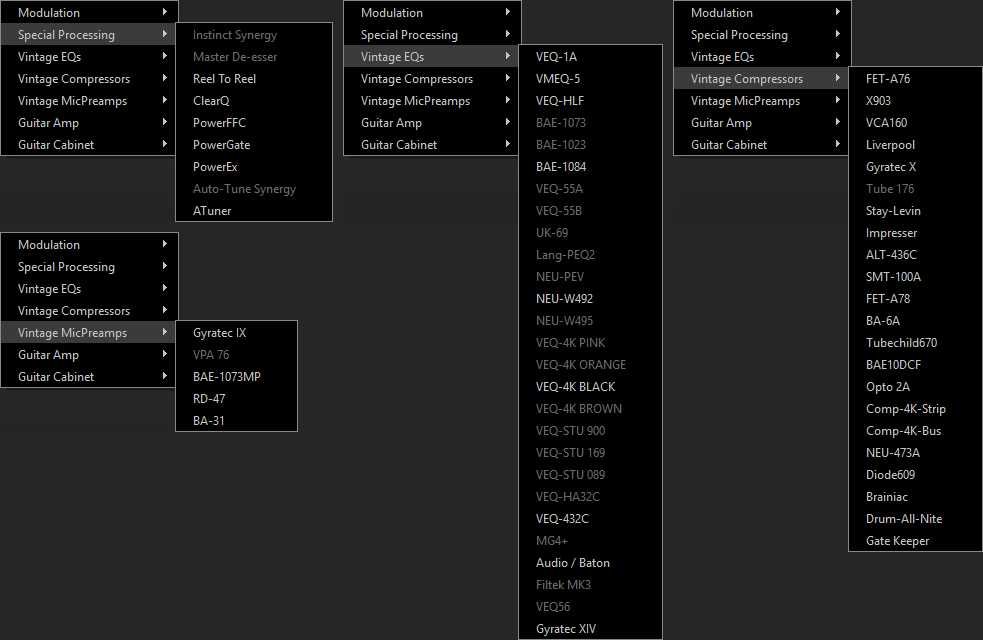Choose Tubechild670 compressor
This screenshot has width=983, height=640.
pos(915,343)
